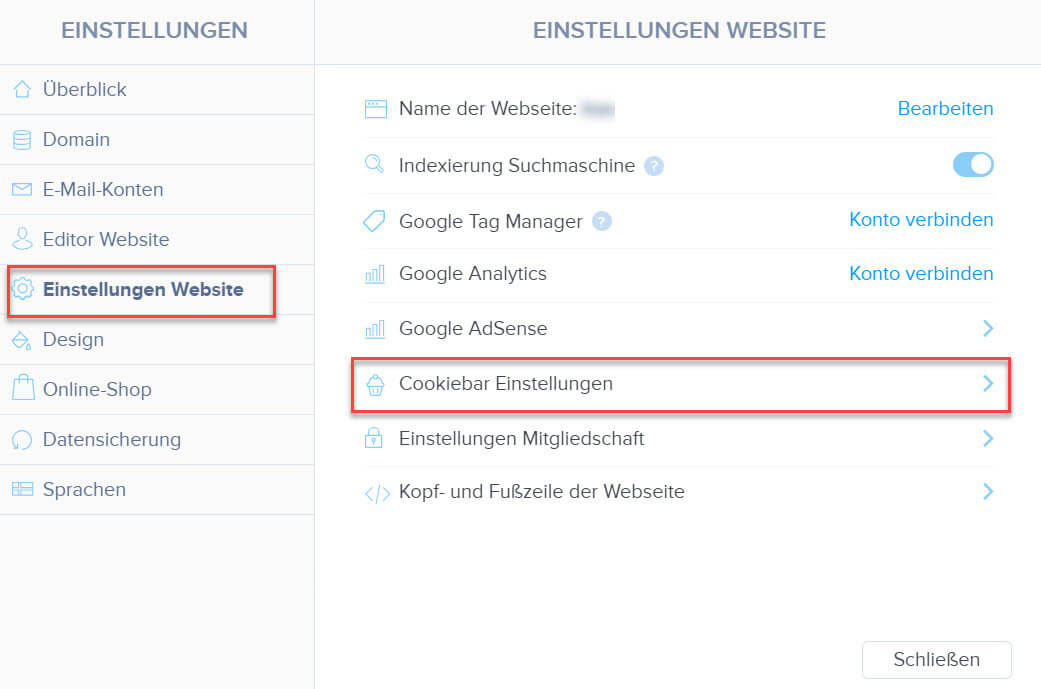Expand Einstellungen Mitgliedschaft chevron arrow
The width and height of the screenshot is (1041, 689).
click(x=988, y=438)
